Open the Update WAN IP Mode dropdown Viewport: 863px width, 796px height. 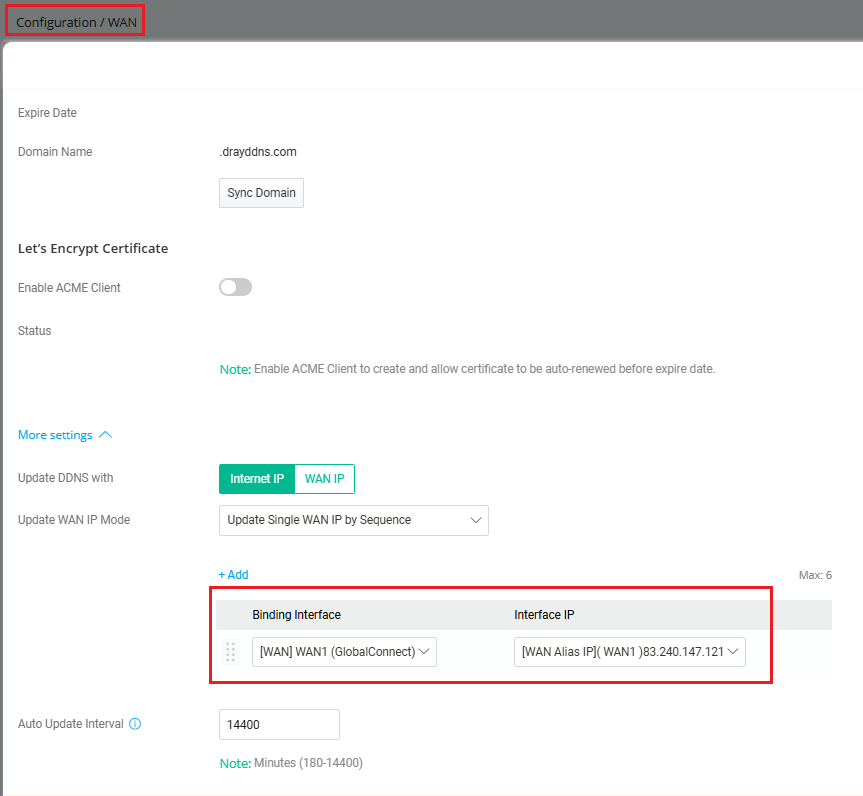click(x=353, y=520)
